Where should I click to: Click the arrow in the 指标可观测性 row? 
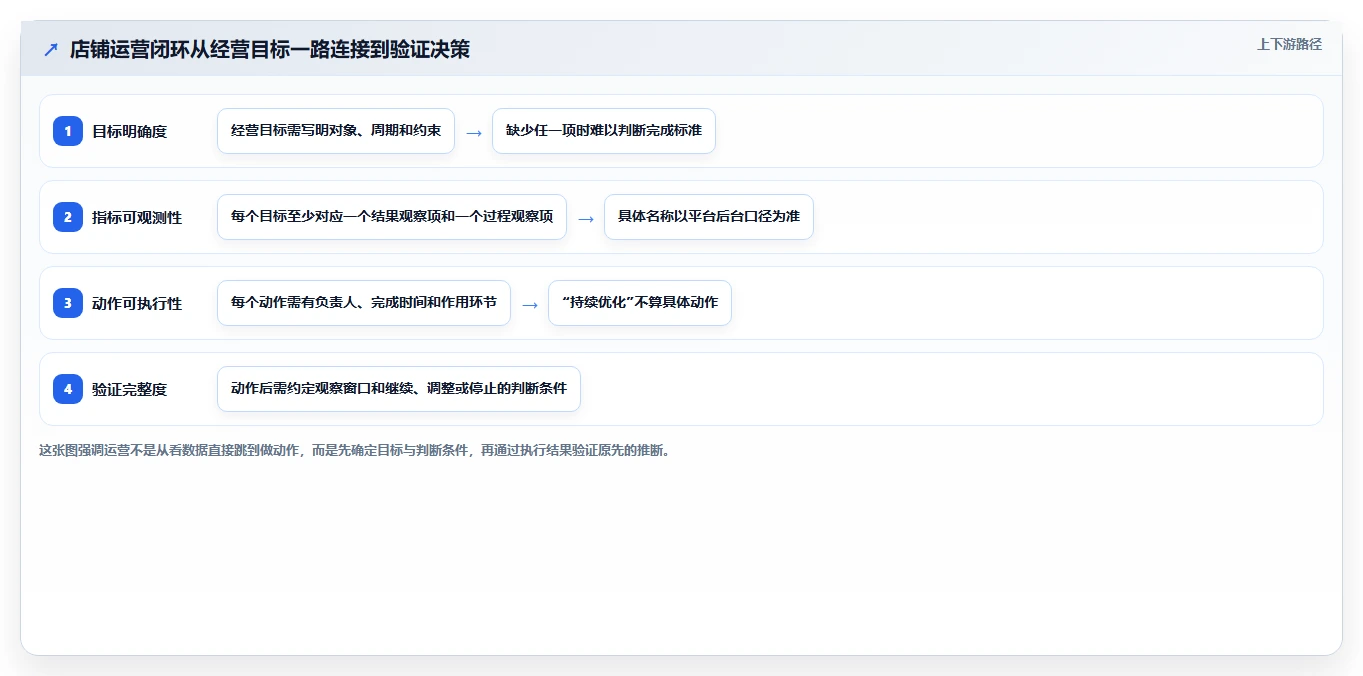pos(586,218)
